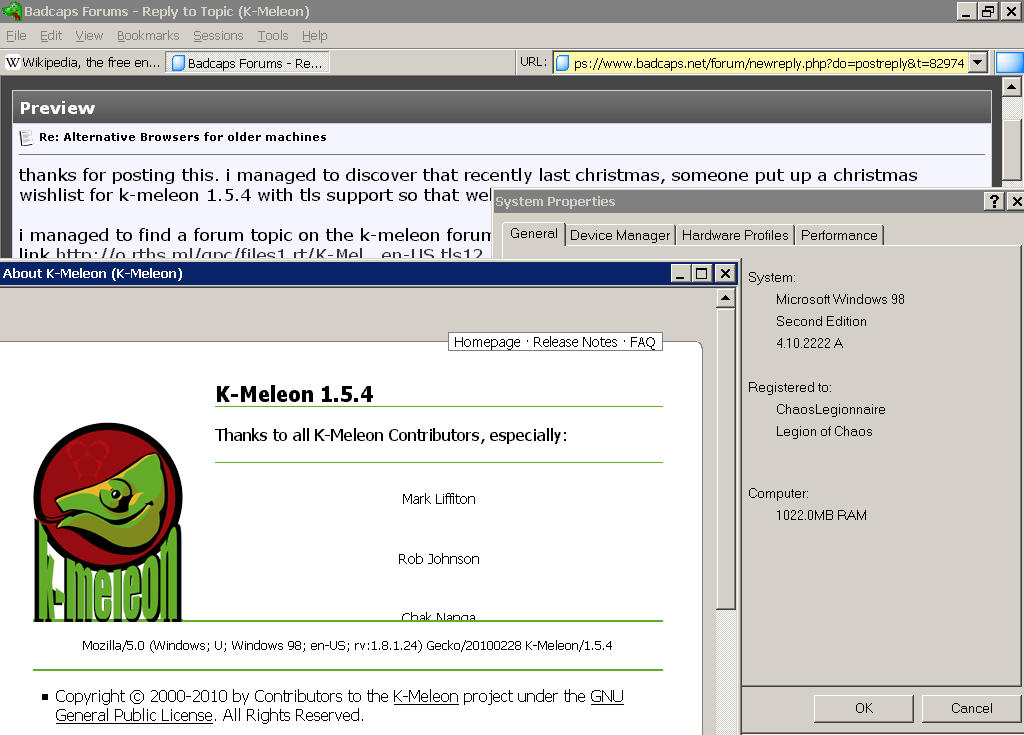This screenshot has width=1024, height=735.
Task: Switch to the Badcaps Forums browser tab
Action: (x=248, y=63)
